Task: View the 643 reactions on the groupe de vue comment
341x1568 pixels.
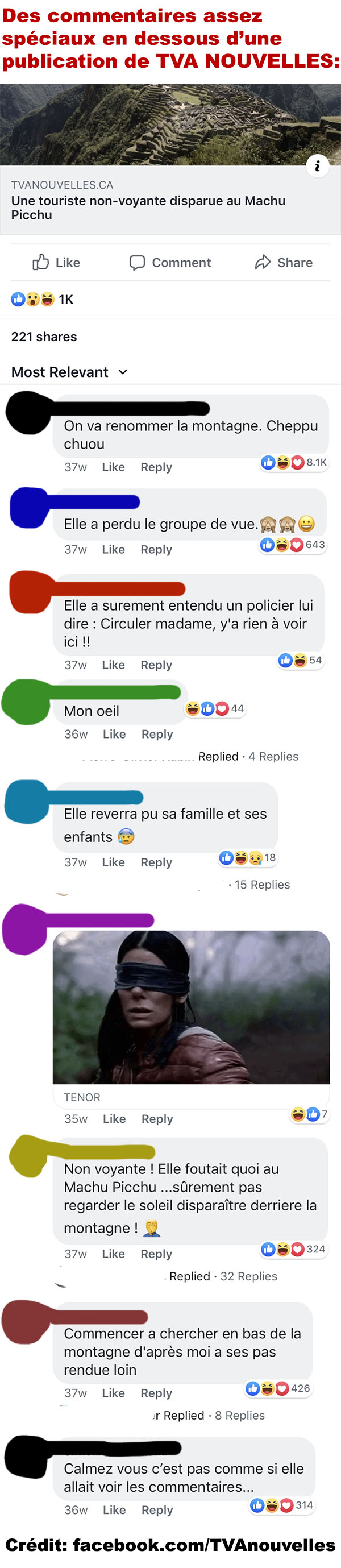Action: coord(293,545)
